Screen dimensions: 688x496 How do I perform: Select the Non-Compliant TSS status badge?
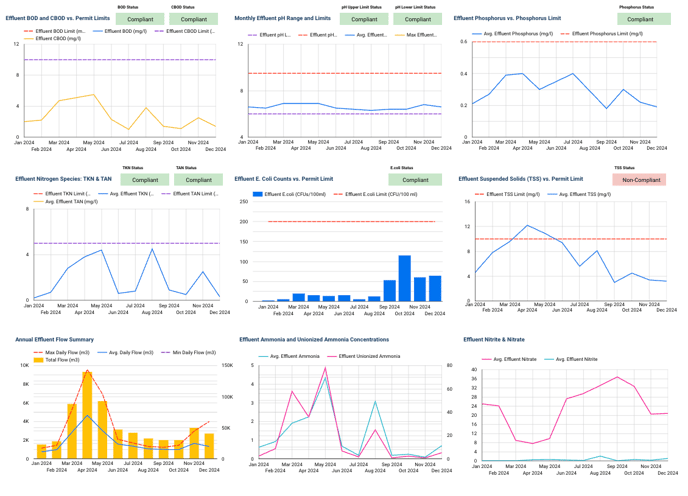tap(638, 180)
